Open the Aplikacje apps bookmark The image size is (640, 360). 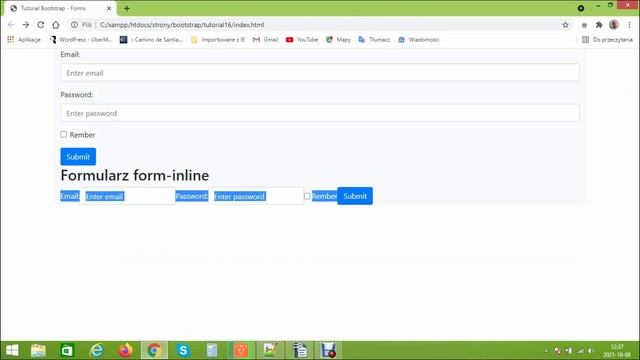point(24,40)
